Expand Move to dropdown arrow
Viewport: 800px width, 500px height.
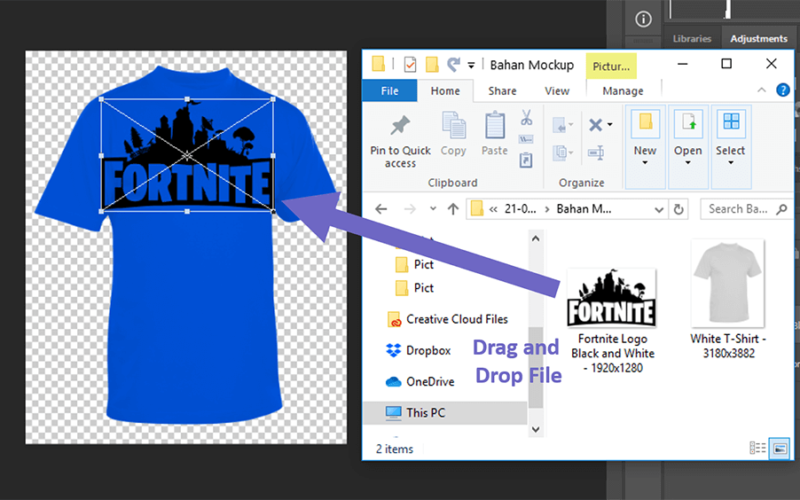click(x=571, y=124)
